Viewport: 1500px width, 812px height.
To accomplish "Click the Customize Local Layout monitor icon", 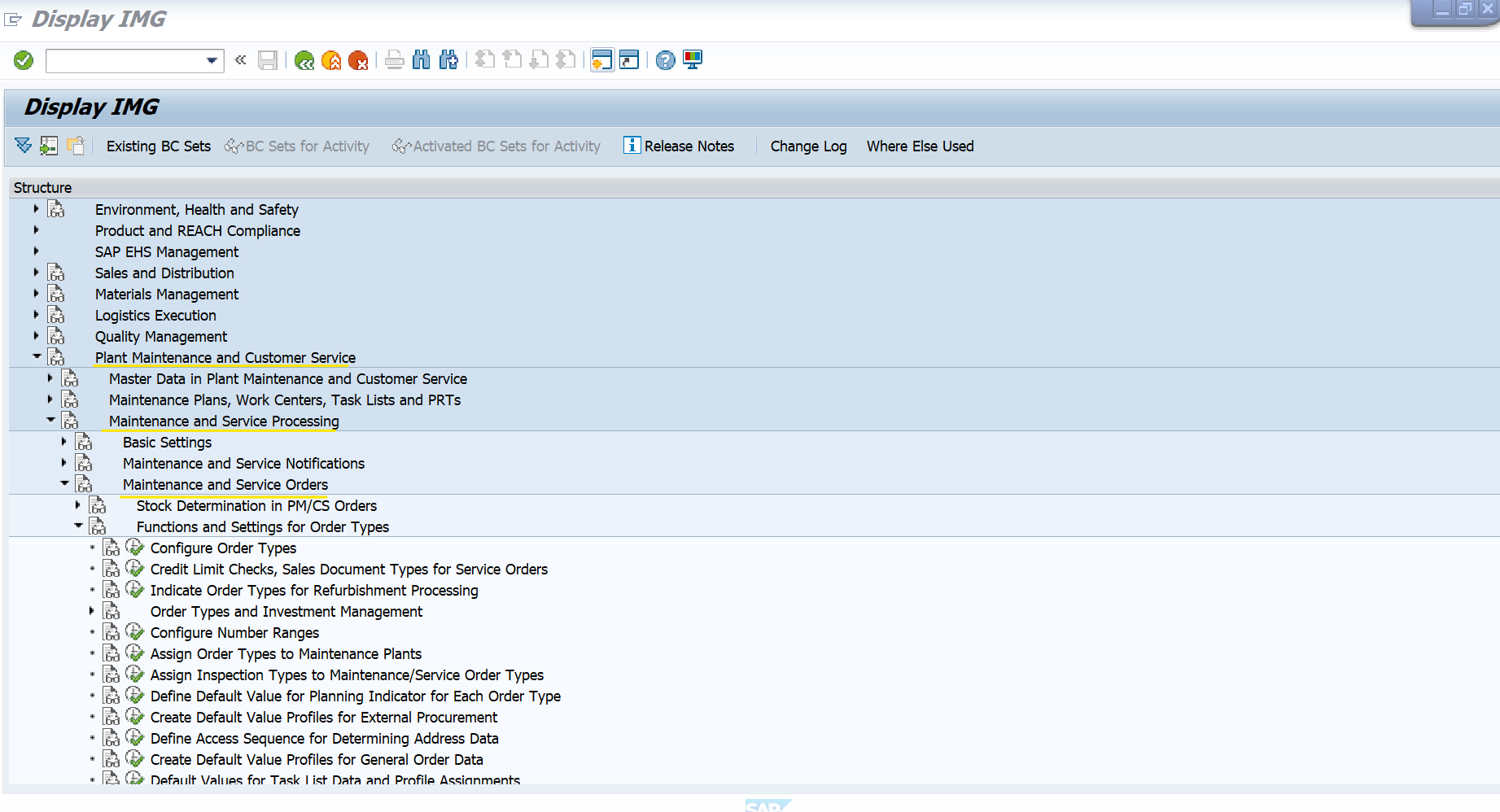I will tap(693, 60).
